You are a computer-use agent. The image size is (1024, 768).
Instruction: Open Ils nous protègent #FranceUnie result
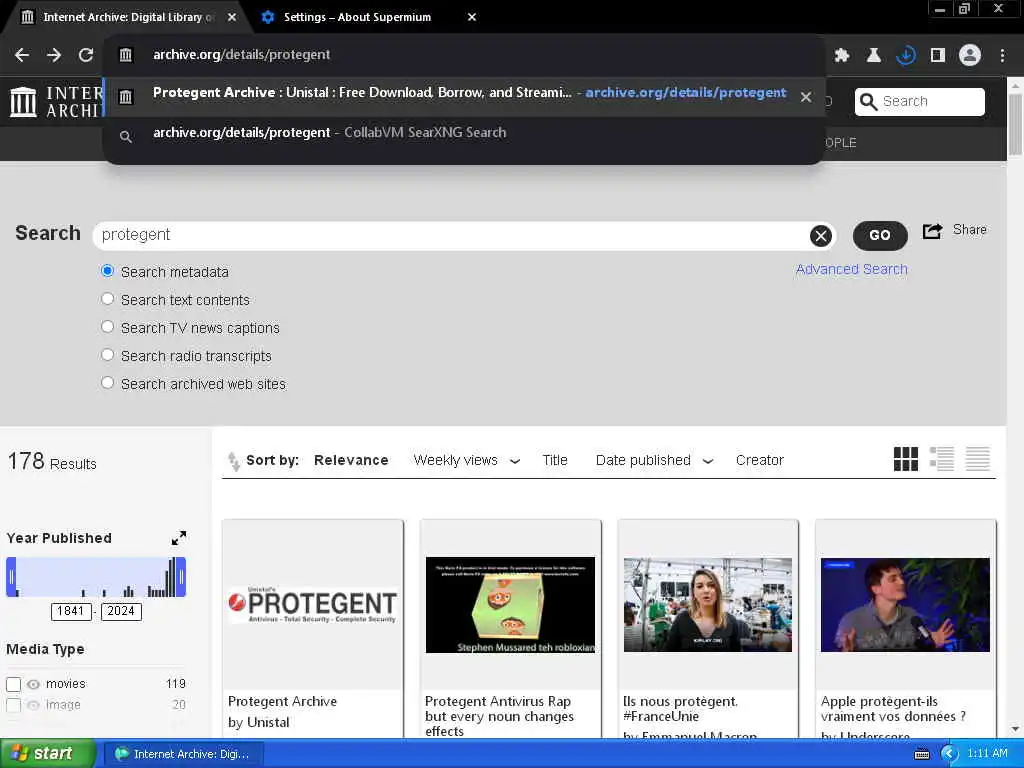pyautogui.click(x=680, y=709)
